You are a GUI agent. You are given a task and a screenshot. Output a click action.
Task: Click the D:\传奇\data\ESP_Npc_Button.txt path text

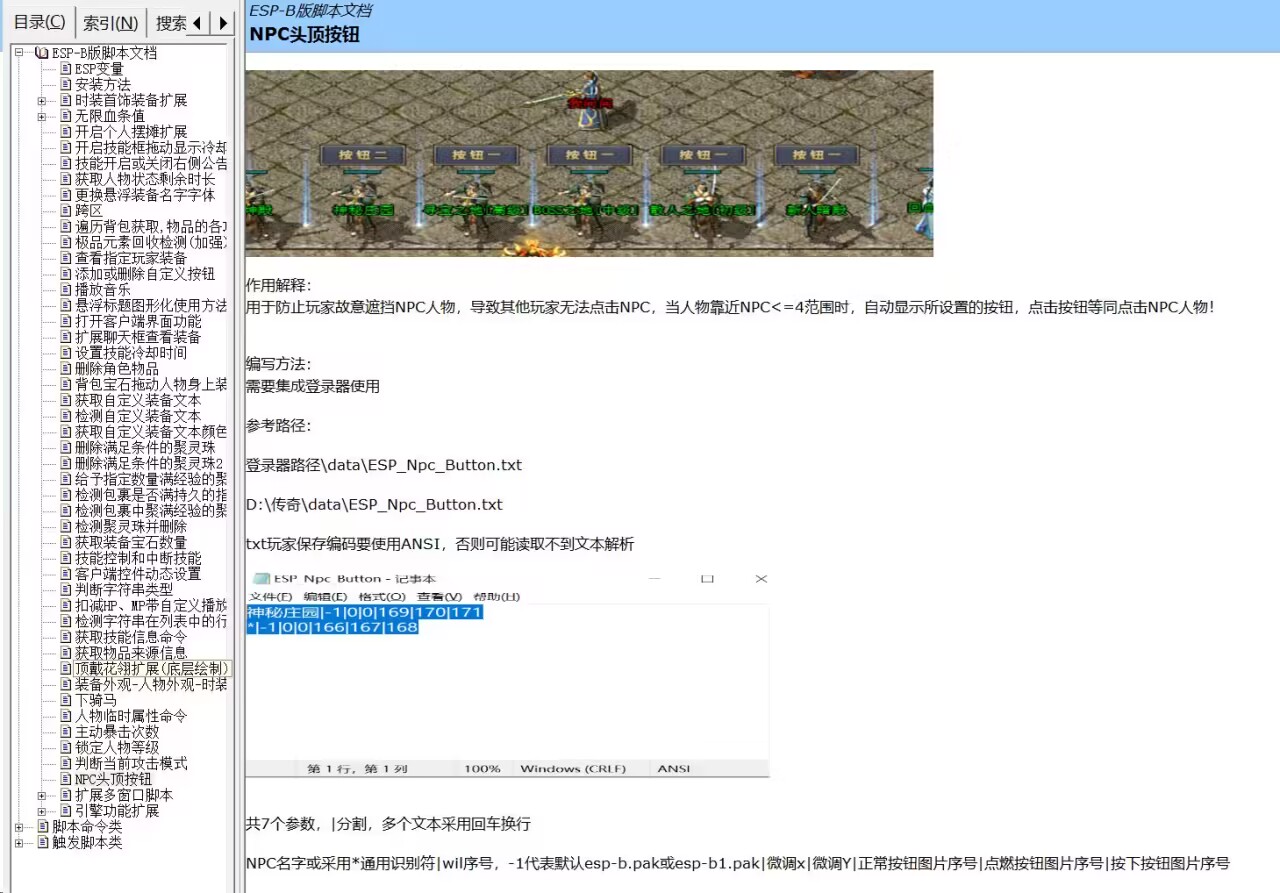pyautogui.click(x=374, y=505)
